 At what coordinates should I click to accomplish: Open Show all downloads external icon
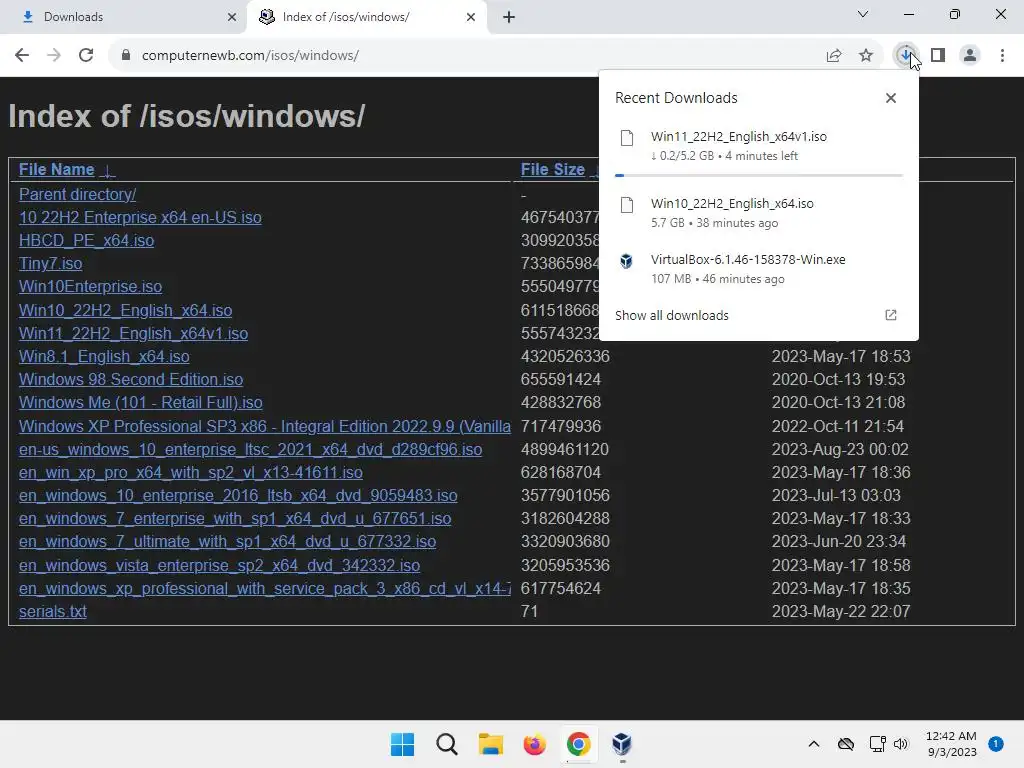(891, 315)
